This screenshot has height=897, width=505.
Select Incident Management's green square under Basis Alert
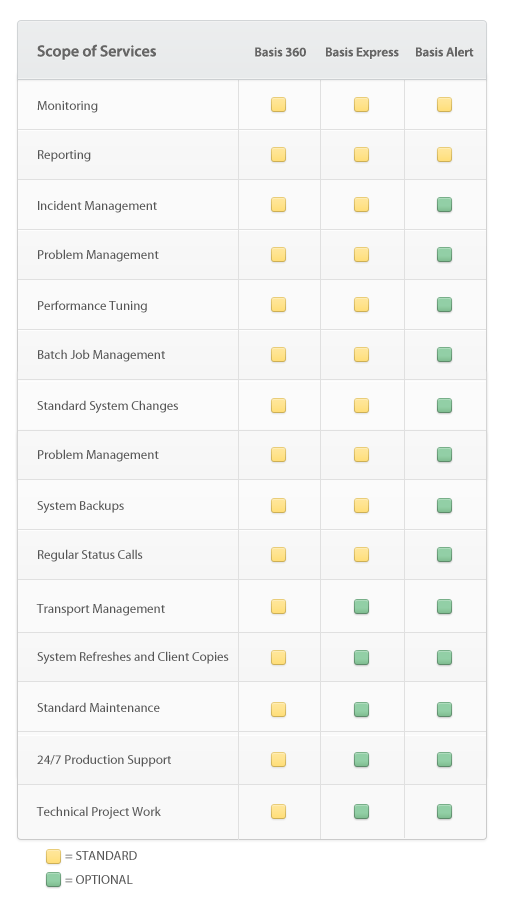444,204
